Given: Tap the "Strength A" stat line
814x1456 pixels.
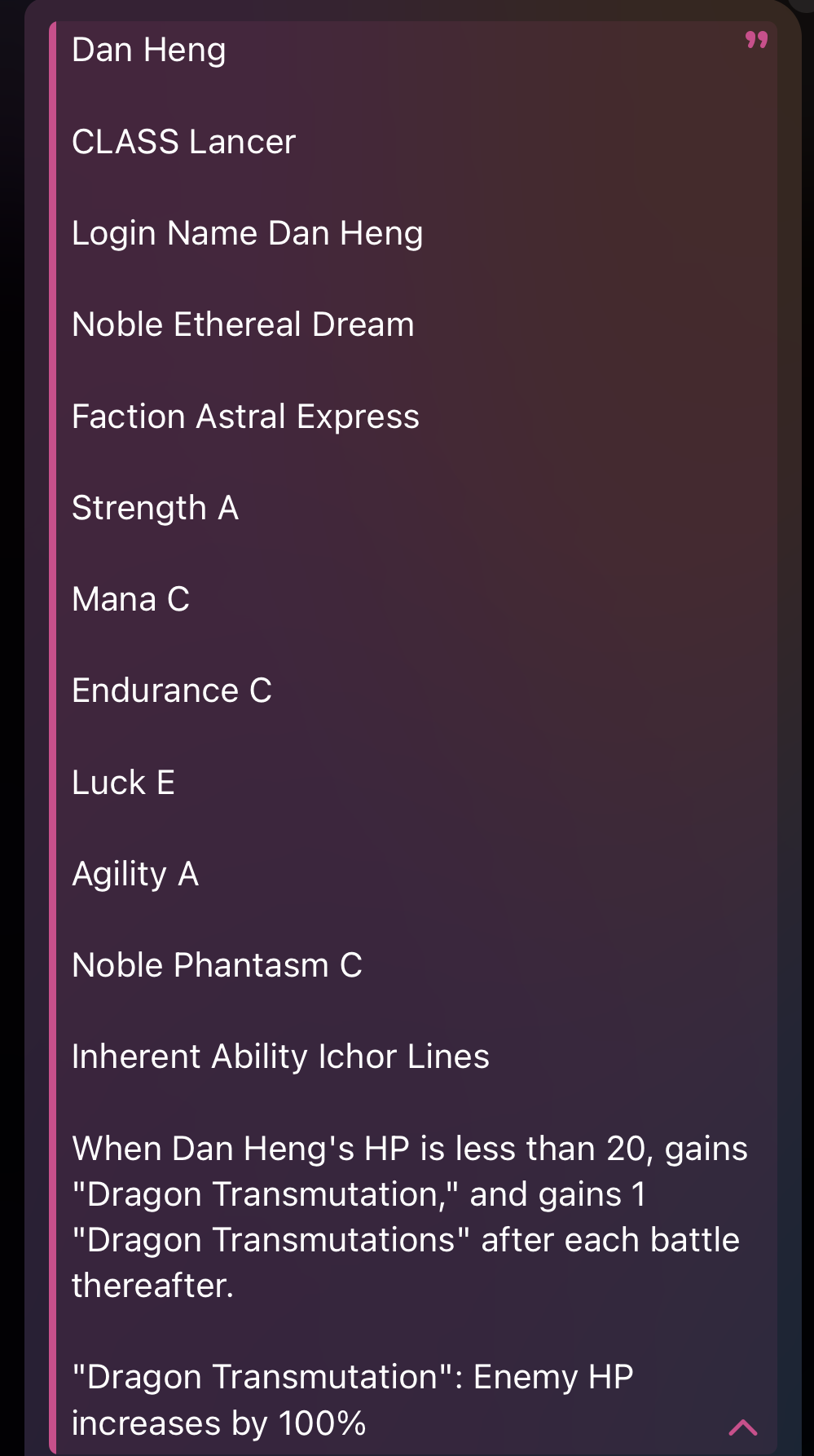Looking at the screenshot, I should (x=156, y=508).
